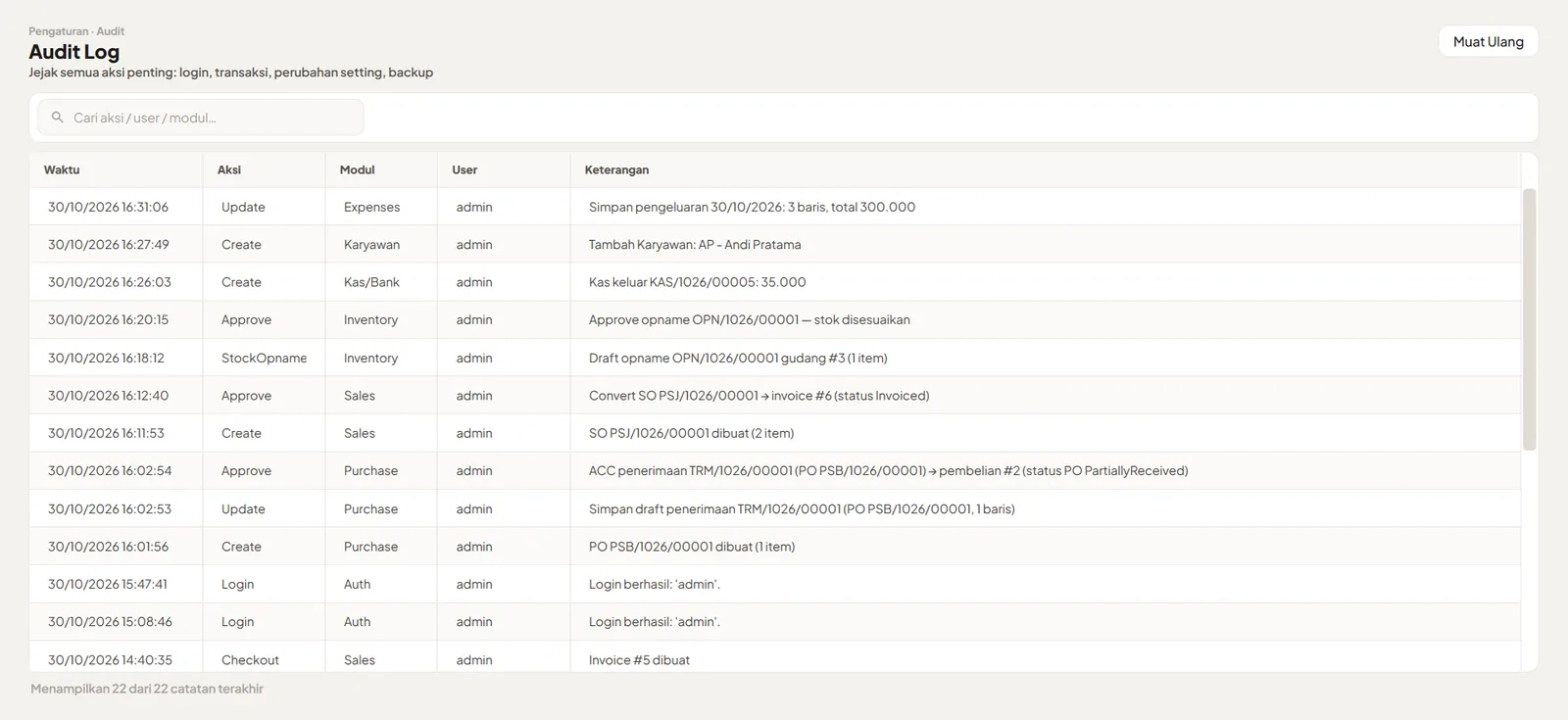Screen dimensions: 1568x720
Task: Select timestamp 30/10/2026 15:47:41
Action: pos(108,584)
